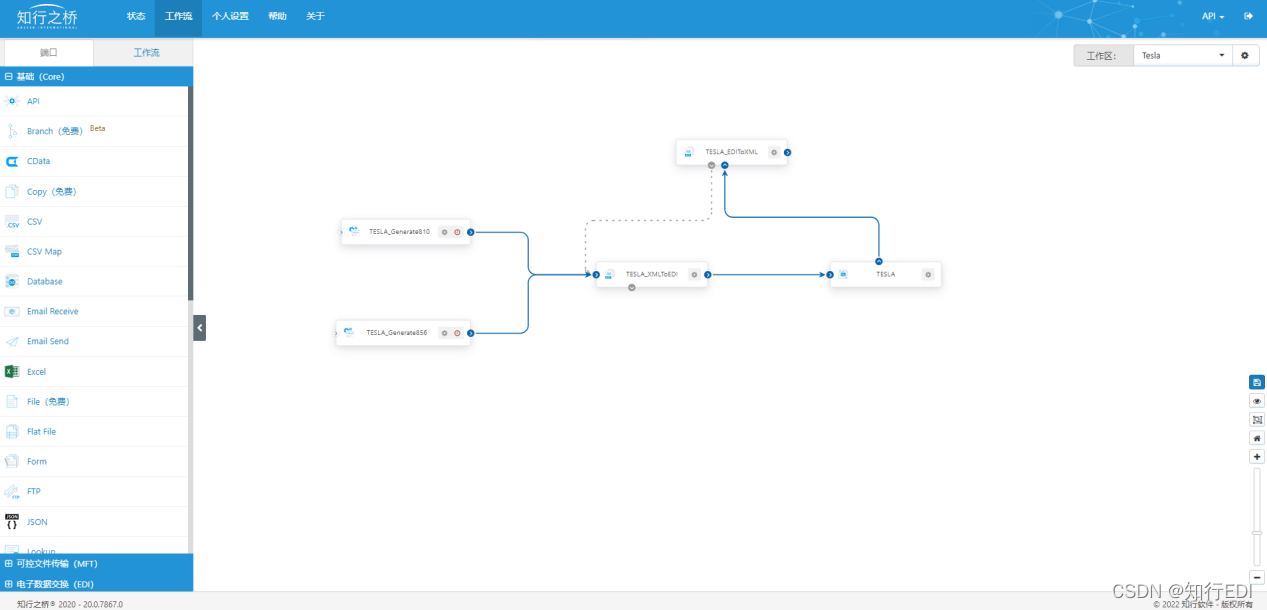Zoom in with the plus button

1257,456
